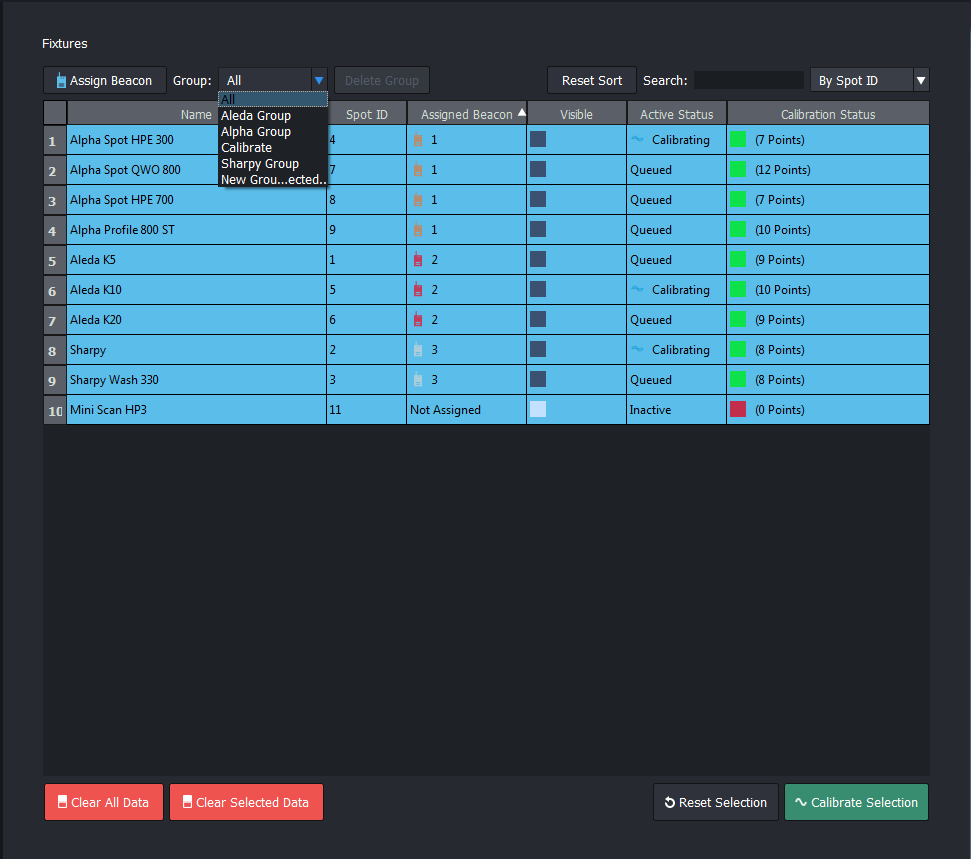Click beacon icon in Sharpy Wash 330 row
Image resolution: width=971 pixels, height=859 pixels.
[417, 380]
